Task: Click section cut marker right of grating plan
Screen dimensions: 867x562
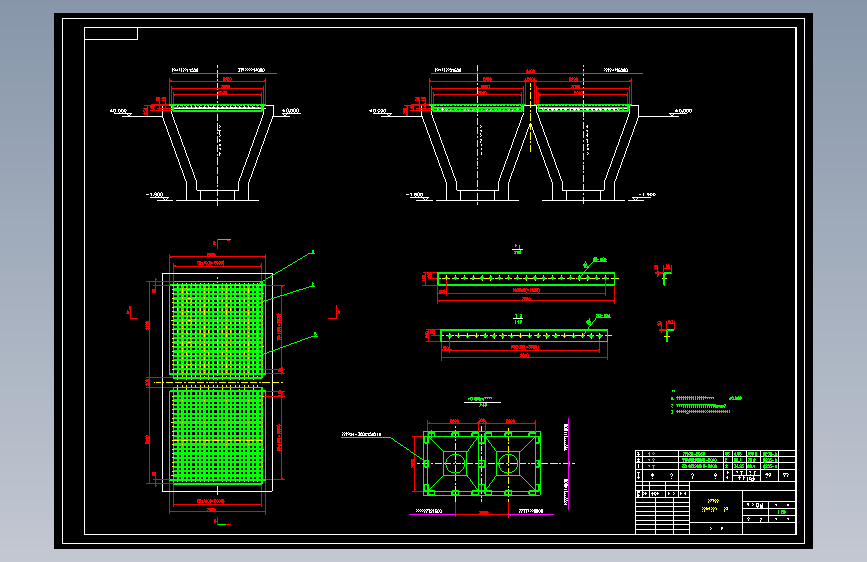Action: tap(334, 313)
